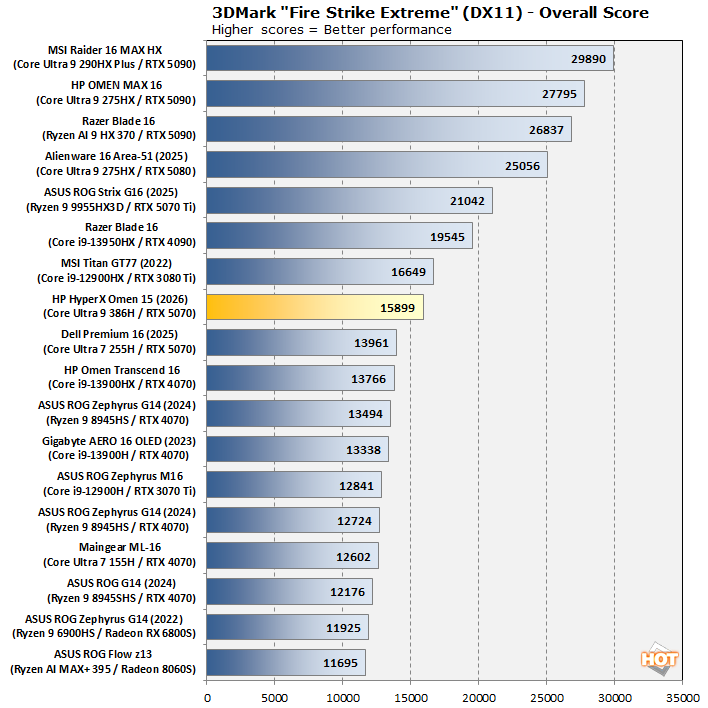Click the chart title "3DMark Fire Strike Extreme"
The width and height of the screenshot is (708, 708).
(x=430, y=13)
